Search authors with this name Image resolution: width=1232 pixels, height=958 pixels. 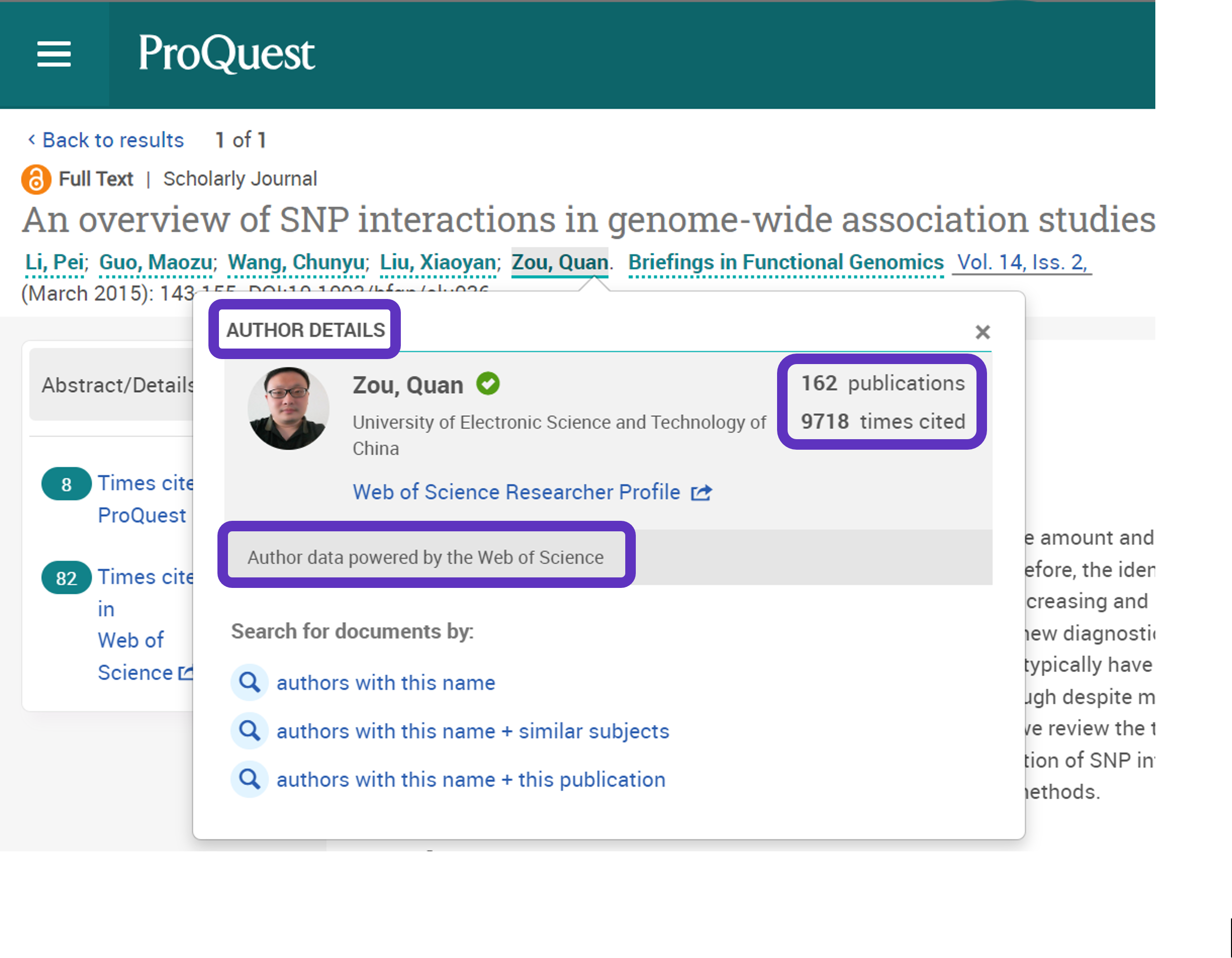tap(385, 683)
